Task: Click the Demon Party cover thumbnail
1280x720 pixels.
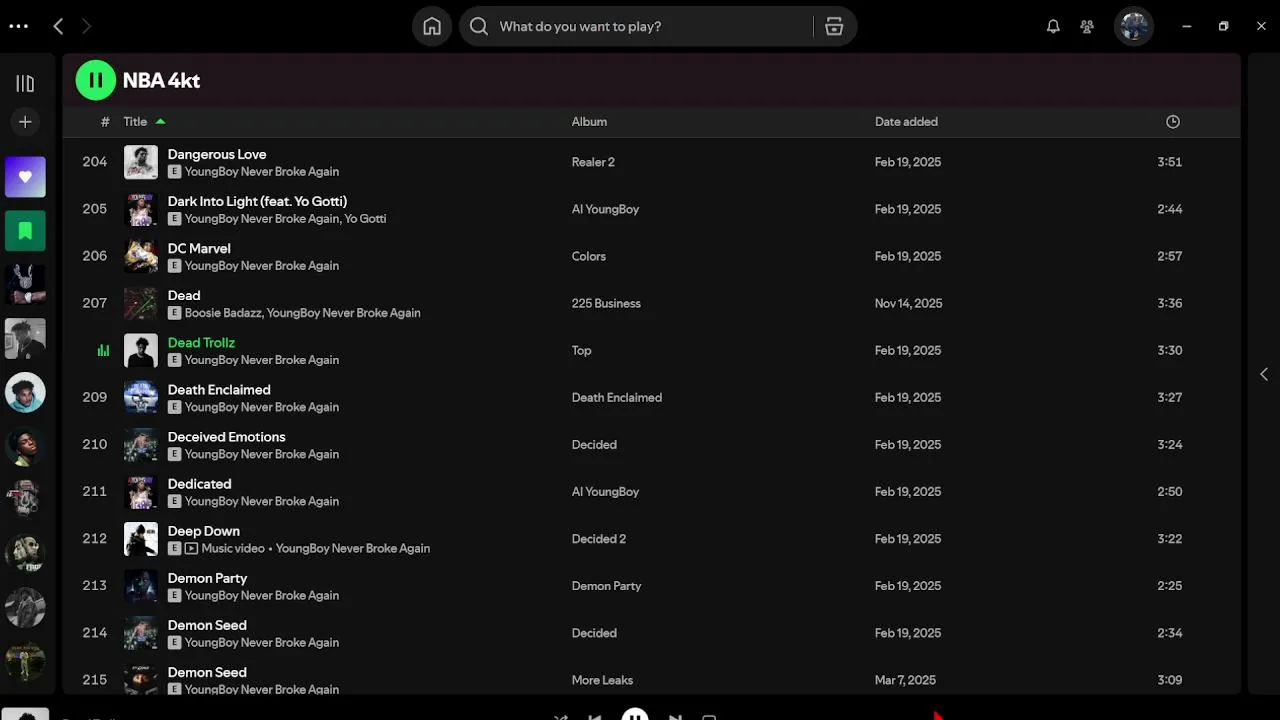Action: 141,586
